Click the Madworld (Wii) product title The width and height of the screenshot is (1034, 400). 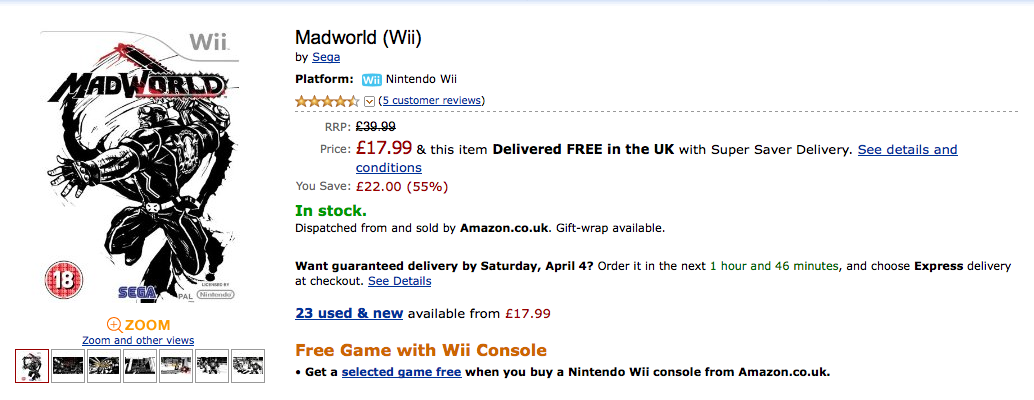point(358,38)
